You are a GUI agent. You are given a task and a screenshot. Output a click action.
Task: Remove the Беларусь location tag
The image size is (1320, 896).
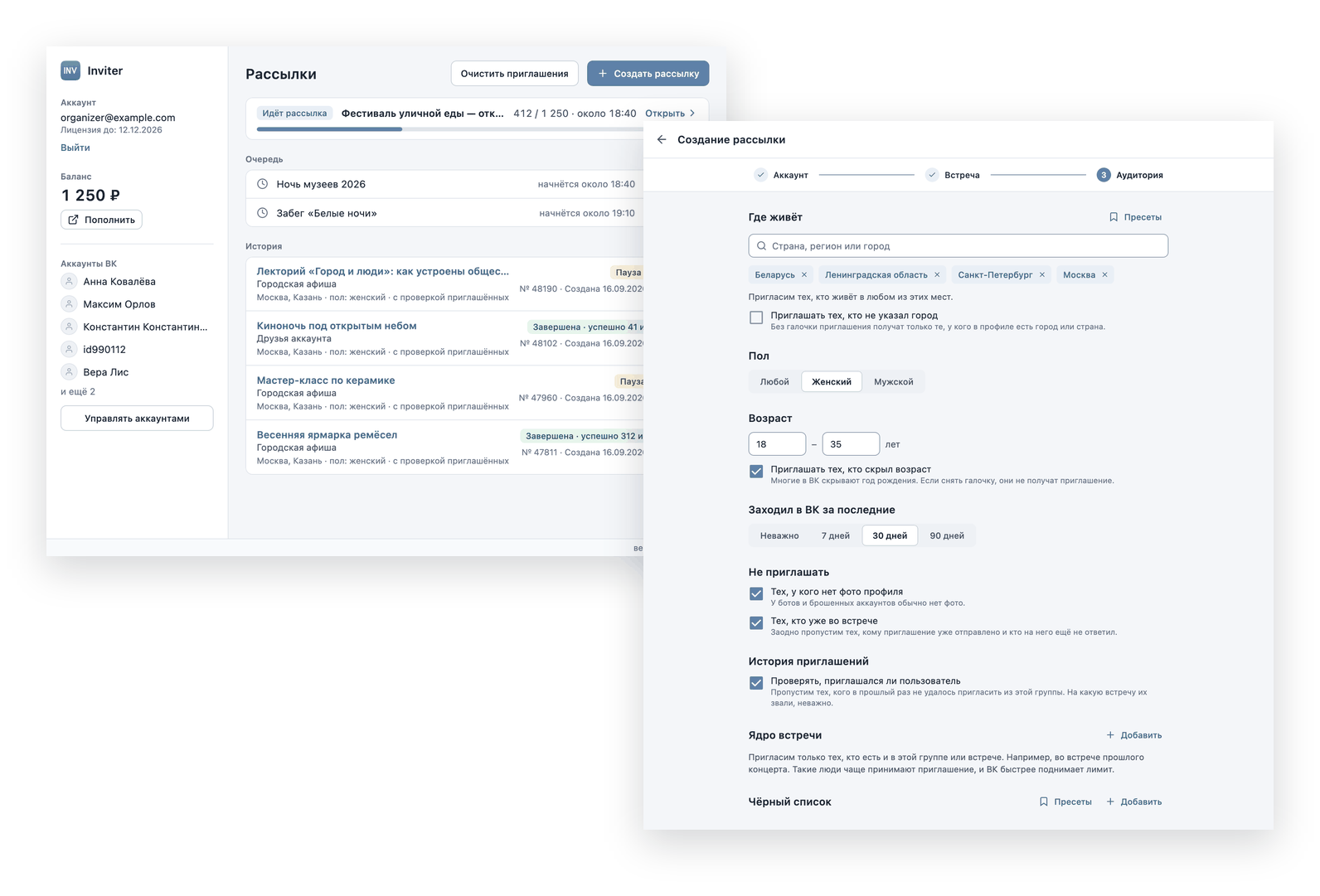point(804,275)
